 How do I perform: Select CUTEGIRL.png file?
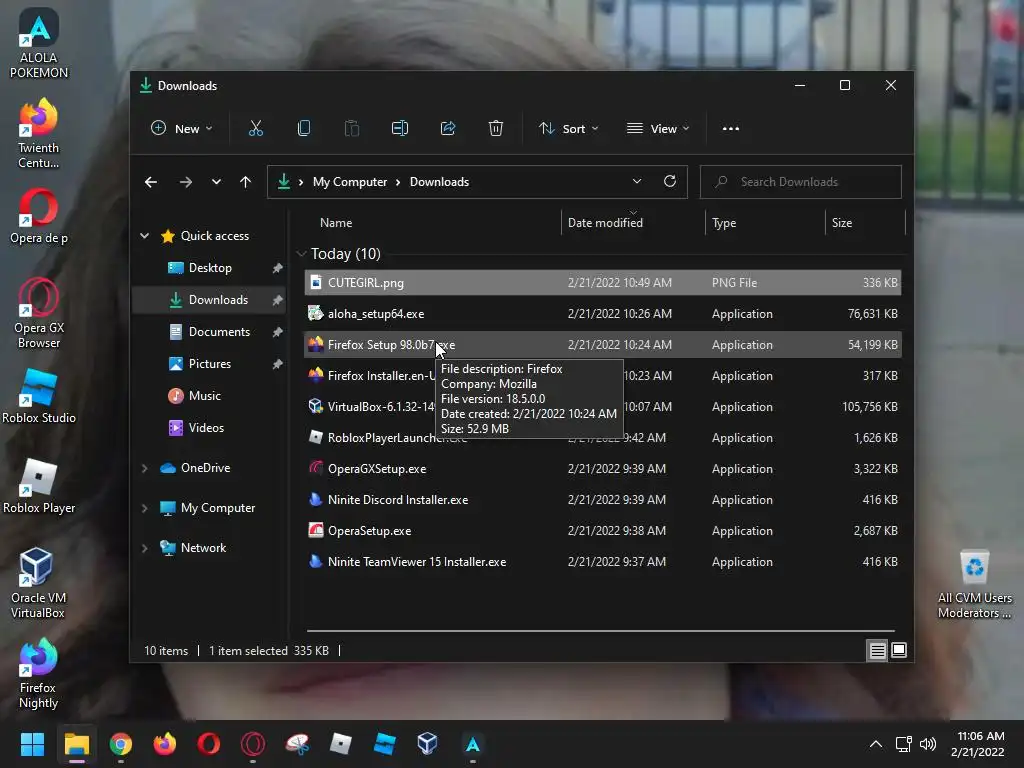pyautogui.click(x=602, y=283)
